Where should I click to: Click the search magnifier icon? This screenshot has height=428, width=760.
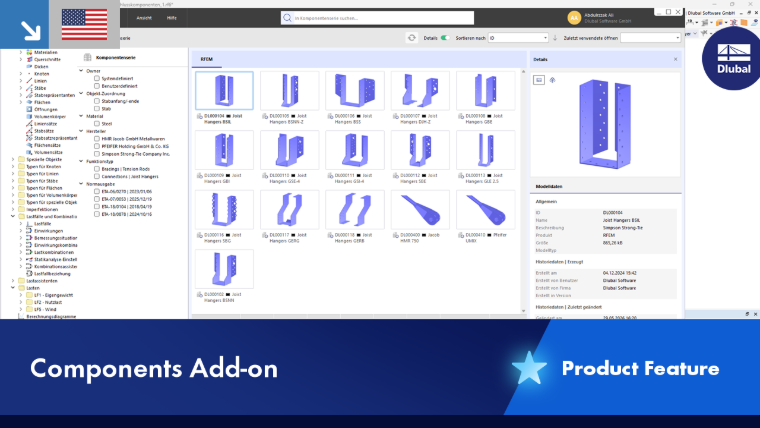pyautogui.click(x=287, y=18)
